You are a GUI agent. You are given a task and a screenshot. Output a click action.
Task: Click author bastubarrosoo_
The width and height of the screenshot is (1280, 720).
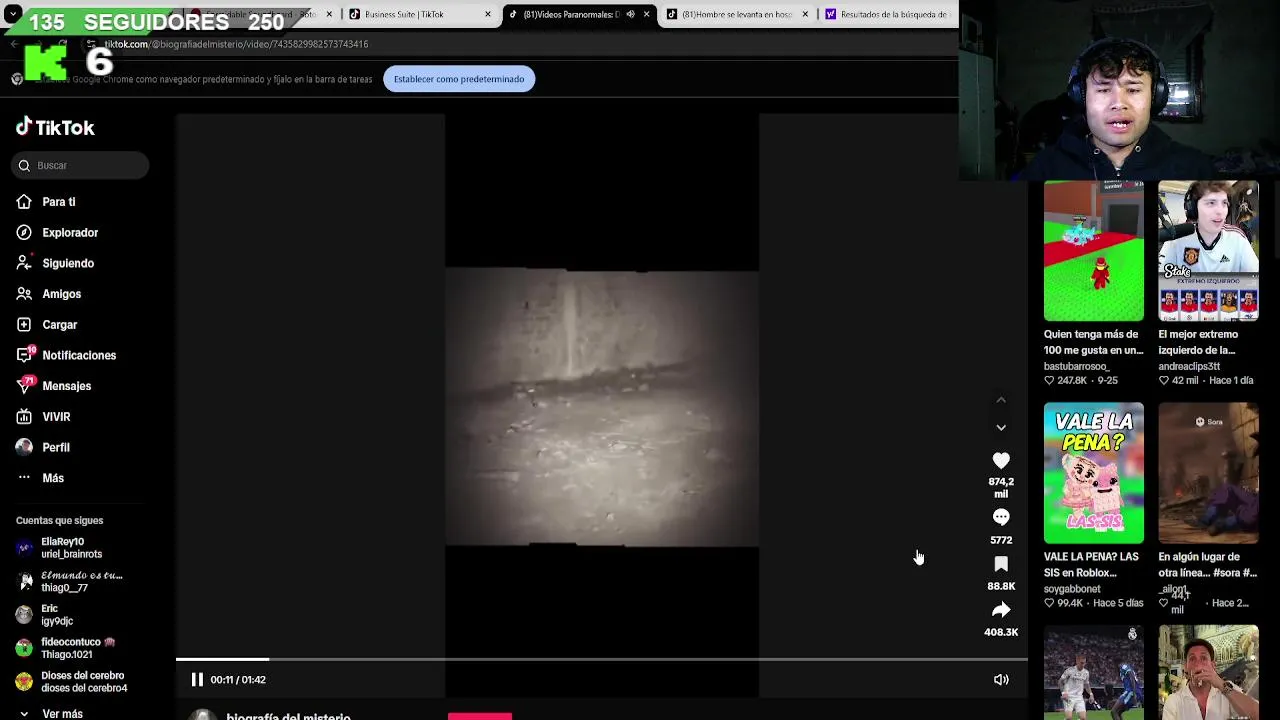(x=1077, y=366)
